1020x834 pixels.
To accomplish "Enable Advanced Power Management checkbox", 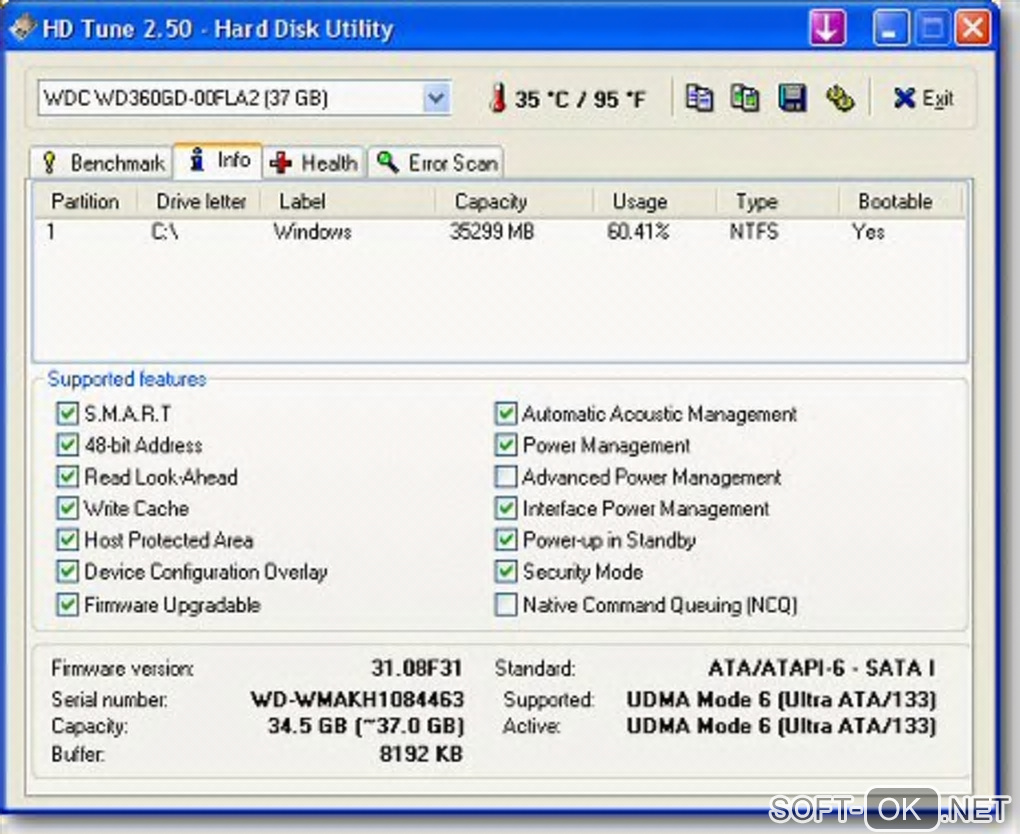I will coord(506,477).
